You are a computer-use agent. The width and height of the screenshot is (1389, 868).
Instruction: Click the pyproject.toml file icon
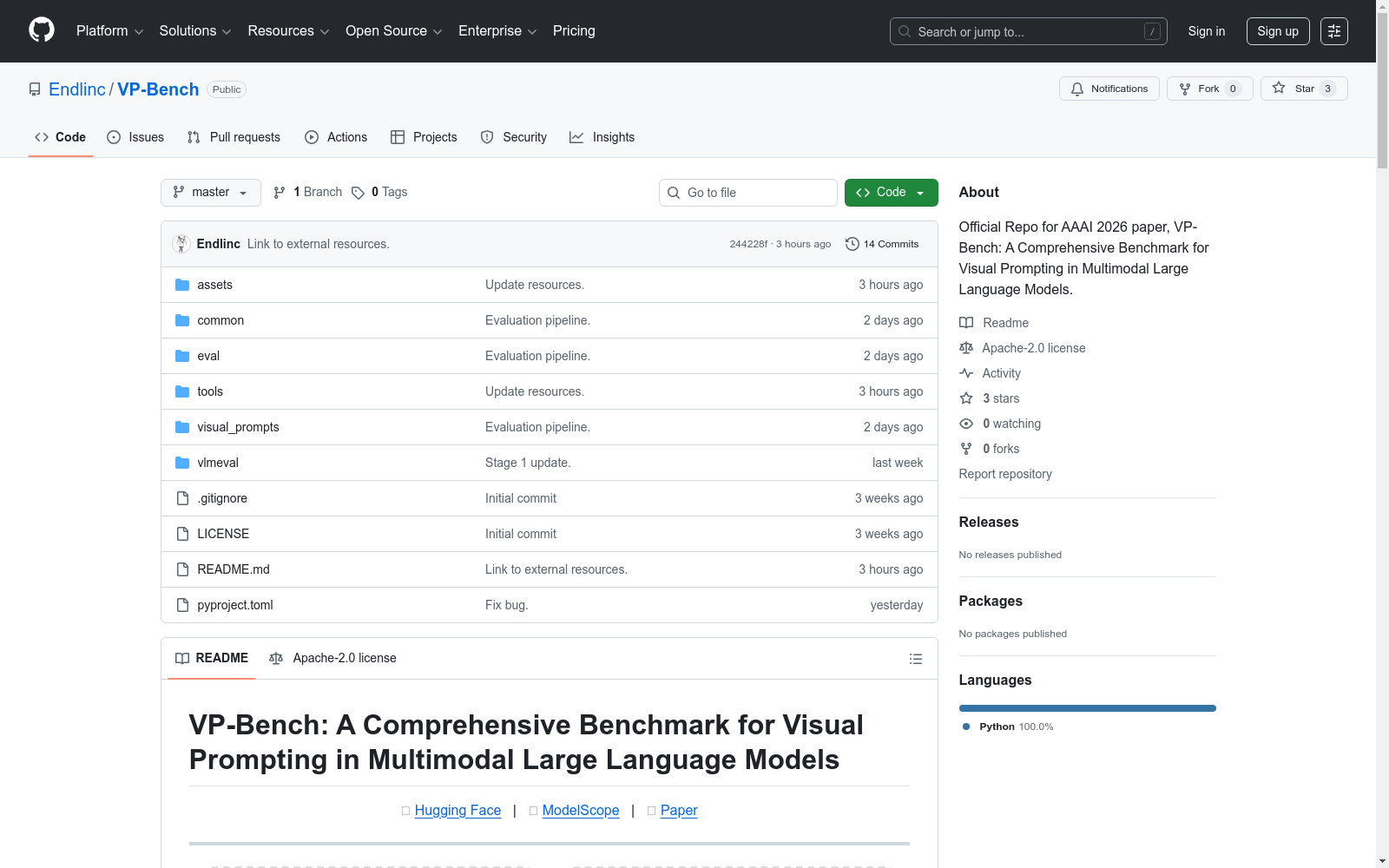coord(182,605)
